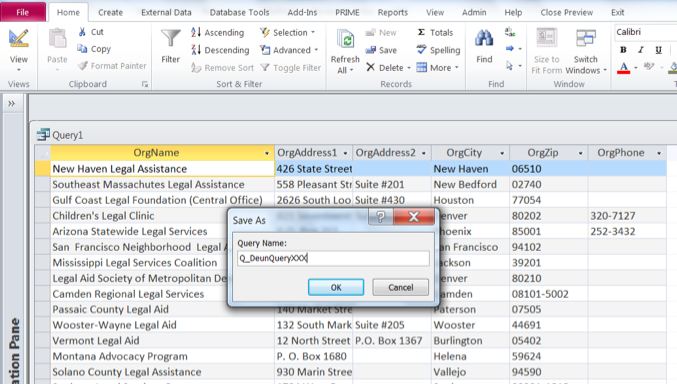
Task: Click the Filter funnel icon
Action: (x=171, y=39)
